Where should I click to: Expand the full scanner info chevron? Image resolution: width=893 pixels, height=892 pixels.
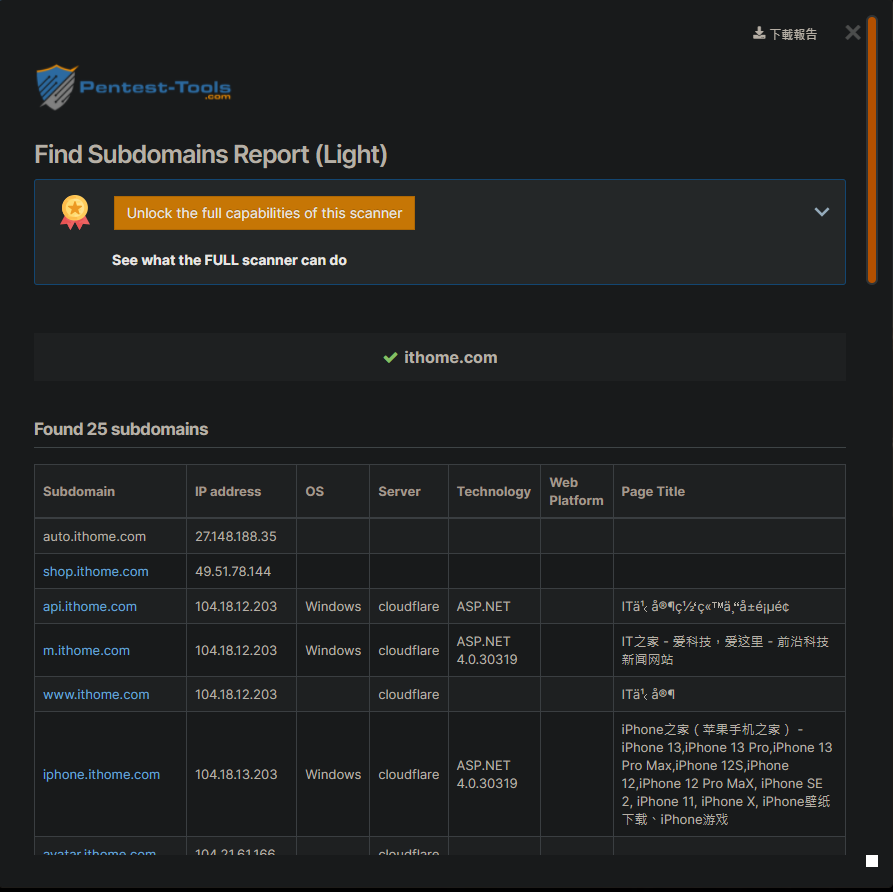[x=821, y=212]
